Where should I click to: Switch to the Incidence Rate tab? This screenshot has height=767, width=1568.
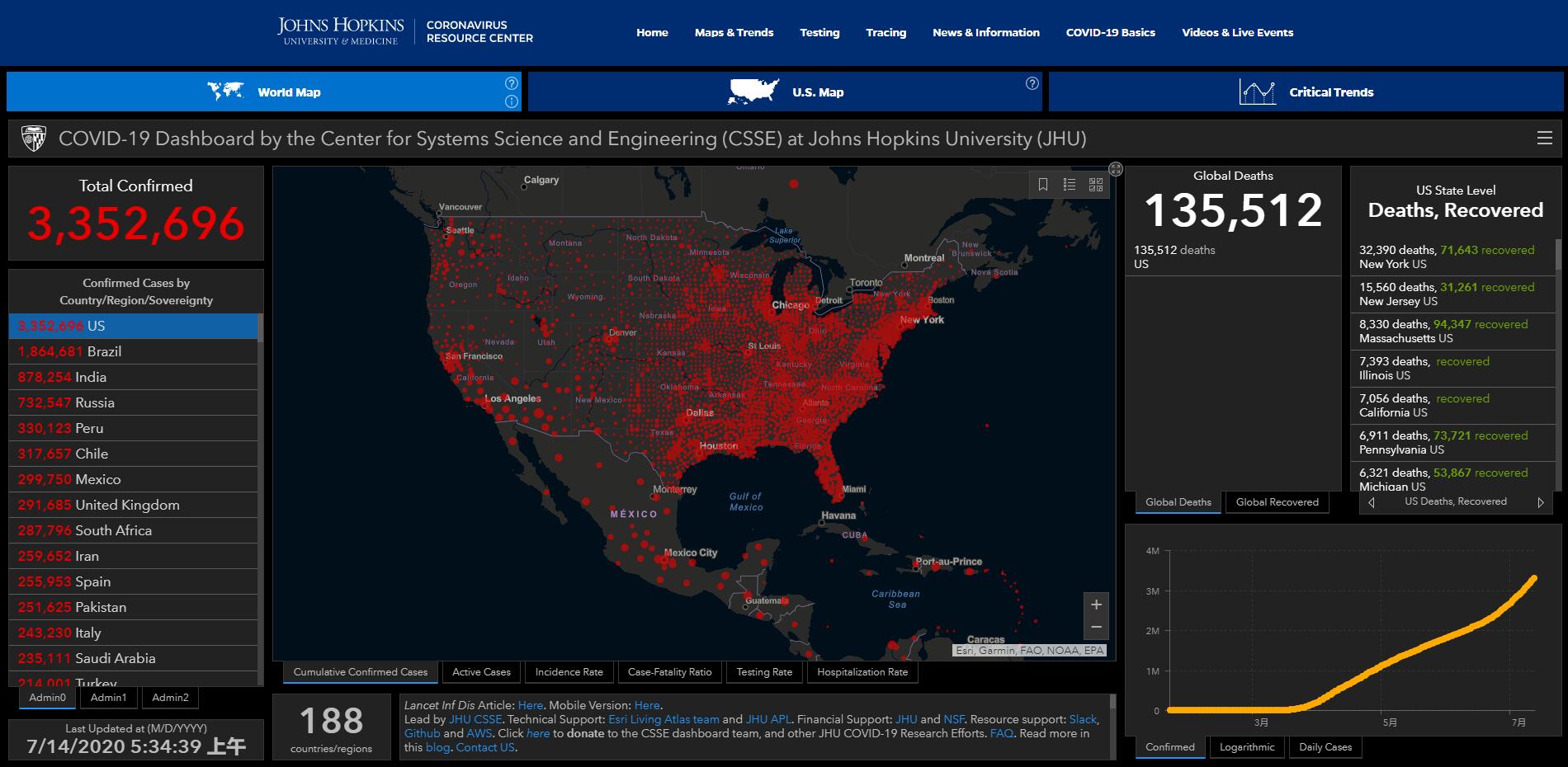pyautogui.click(x=569, y=672)
